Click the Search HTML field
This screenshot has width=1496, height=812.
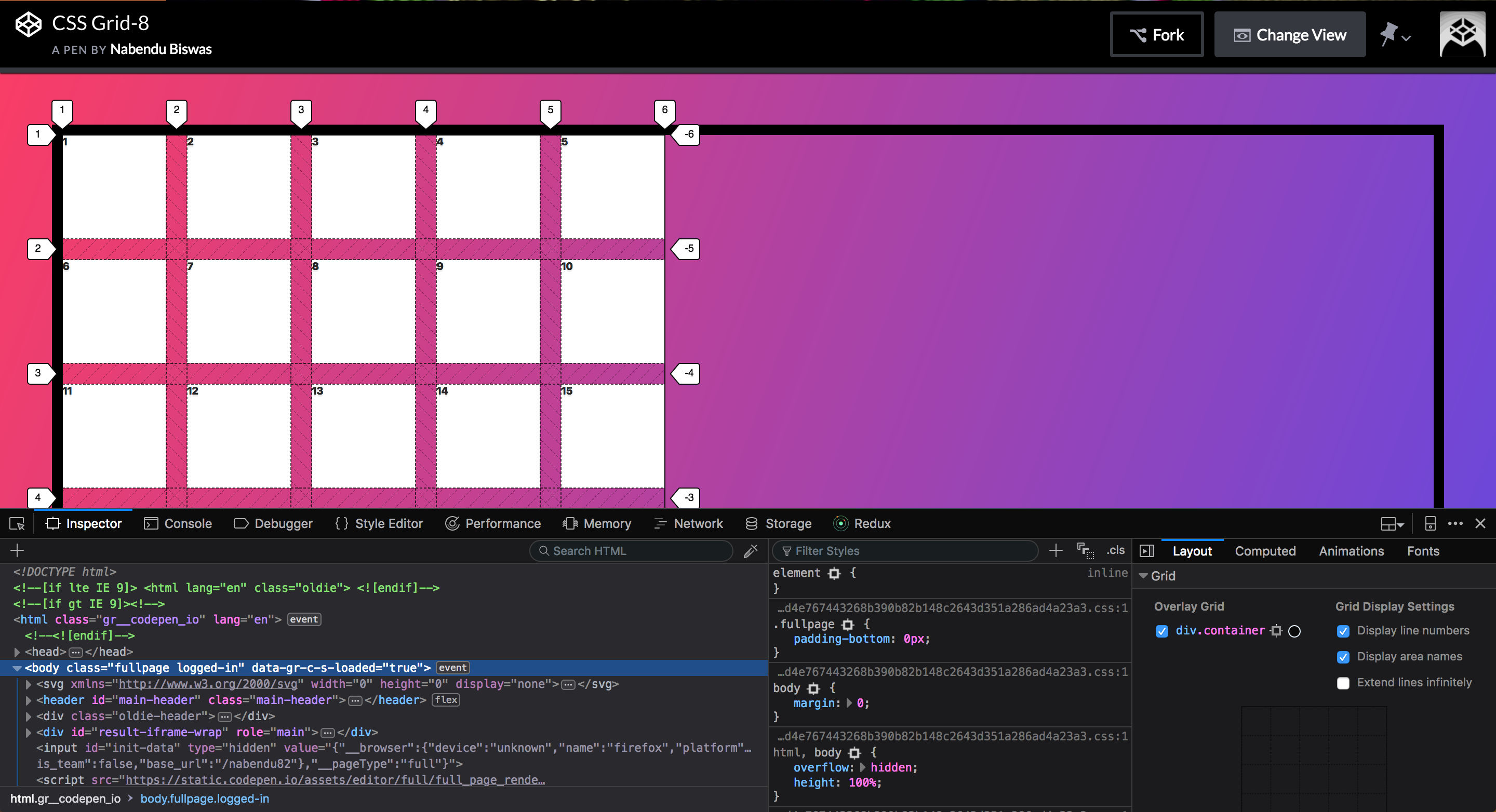[631, 551]
